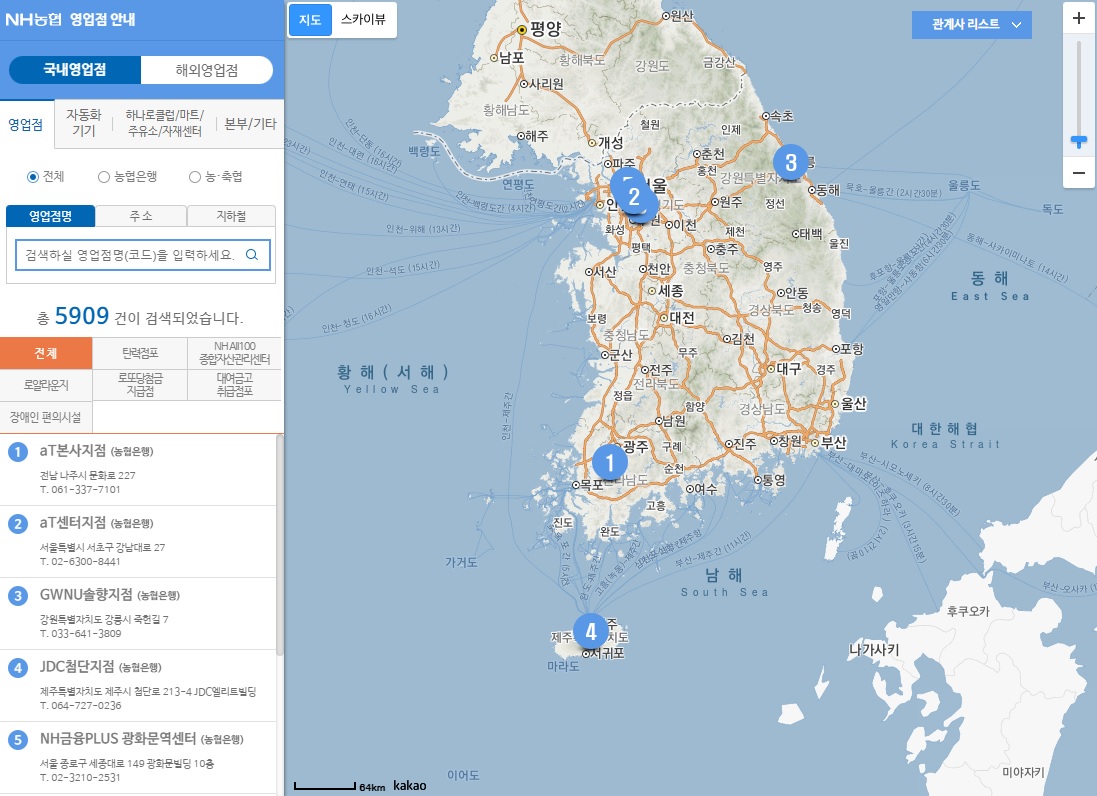Click the phone number T. 064-727-0236

pos(80,706)
